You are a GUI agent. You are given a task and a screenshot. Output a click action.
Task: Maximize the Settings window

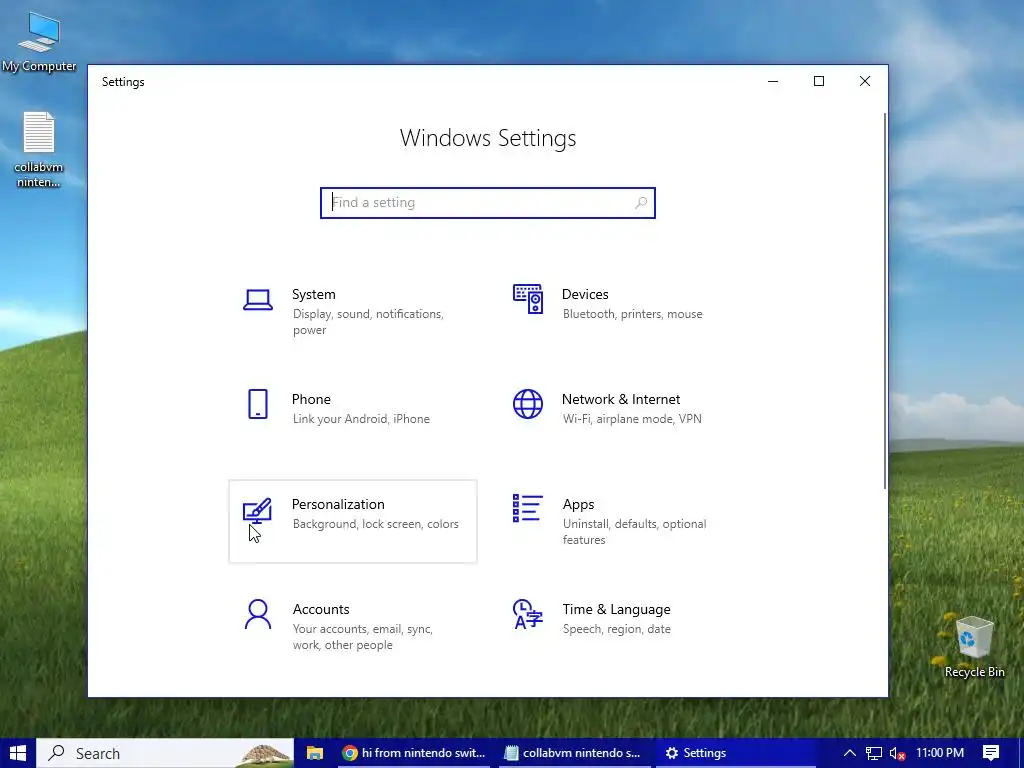(x=819, y=82)
